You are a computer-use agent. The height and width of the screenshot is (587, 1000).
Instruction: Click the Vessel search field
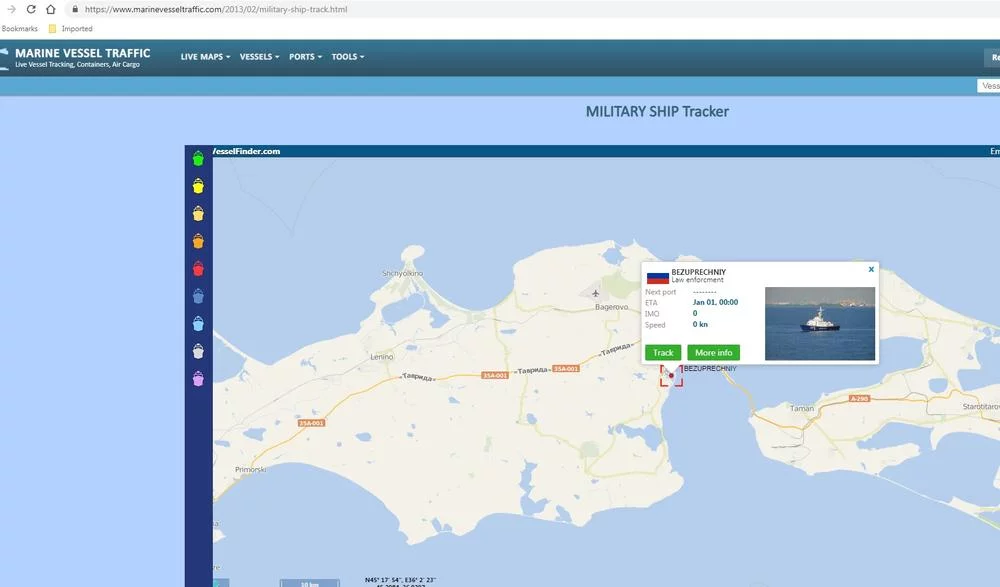[x=989, y=85]
